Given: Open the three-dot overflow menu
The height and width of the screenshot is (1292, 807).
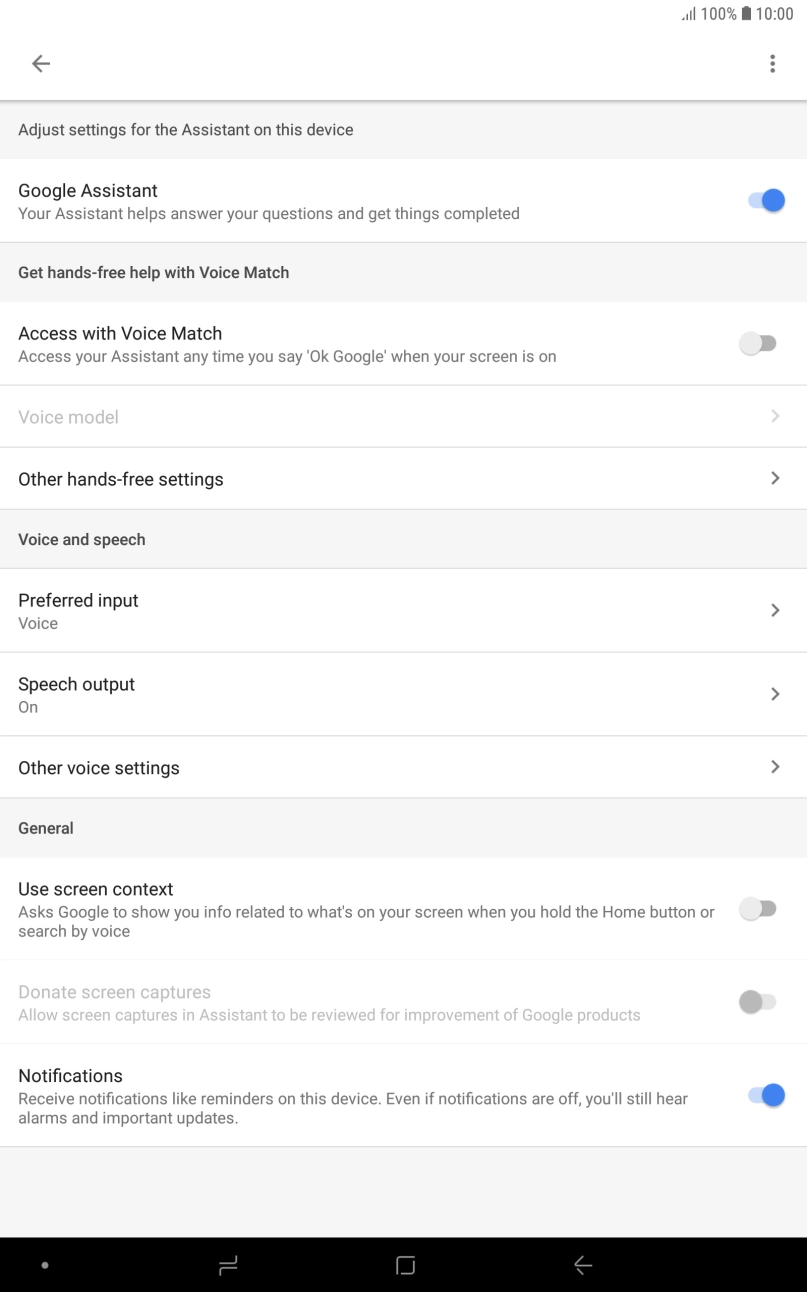Looking at the screenshot, I should (x=772, y=64).
